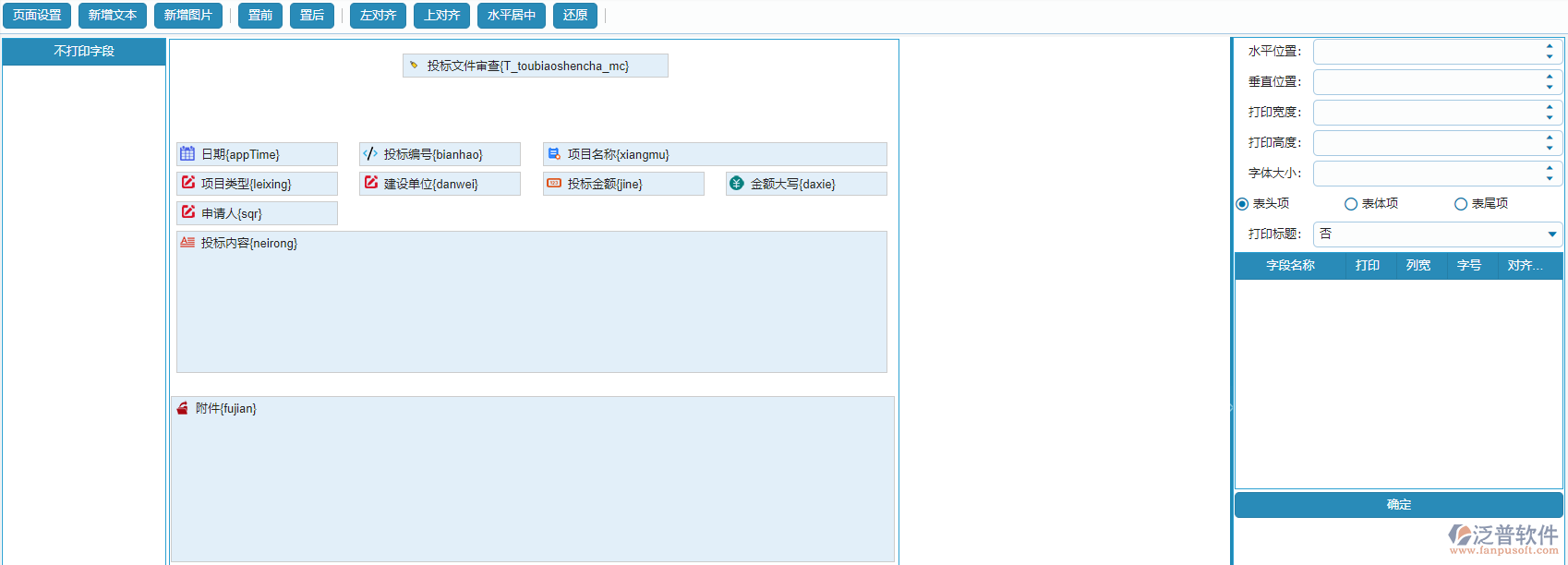The image size is (1568, 565).
Task: Click the 页面设置 toolbar button
Action: point(37,16)
